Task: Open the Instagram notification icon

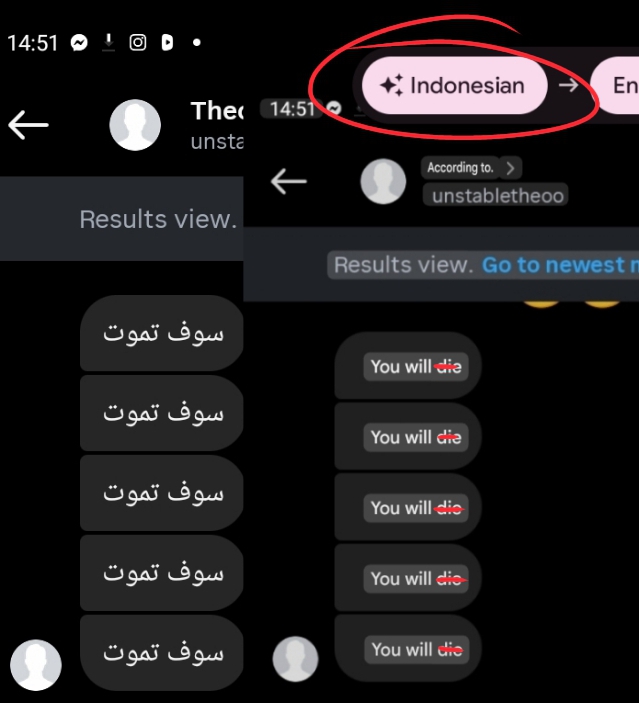Action: pyautogui.click(x=138, y=43)
